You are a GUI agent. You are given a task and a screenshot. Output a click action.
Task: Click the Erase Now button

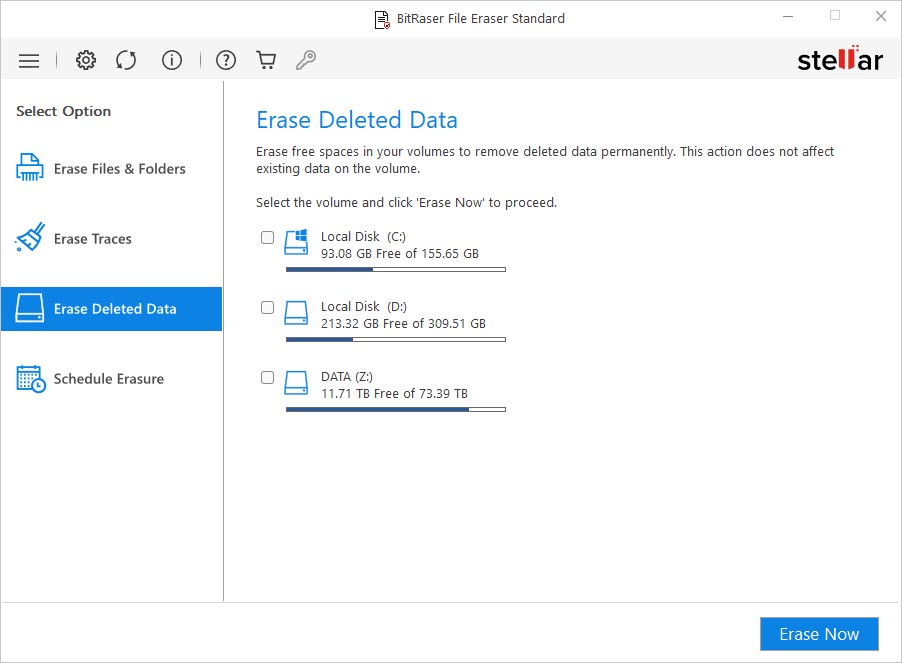tap(819, 634)
